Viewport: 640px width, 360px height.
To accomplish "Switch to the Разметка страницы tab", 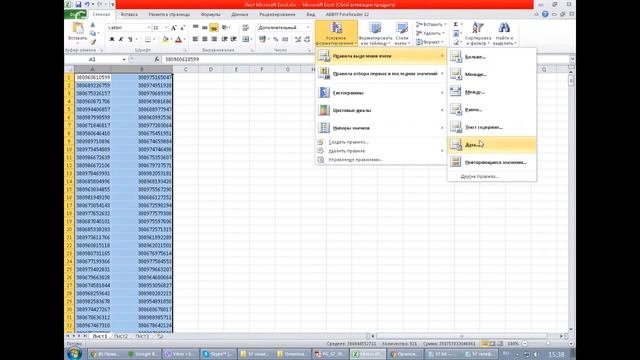I will click(169, 14).
